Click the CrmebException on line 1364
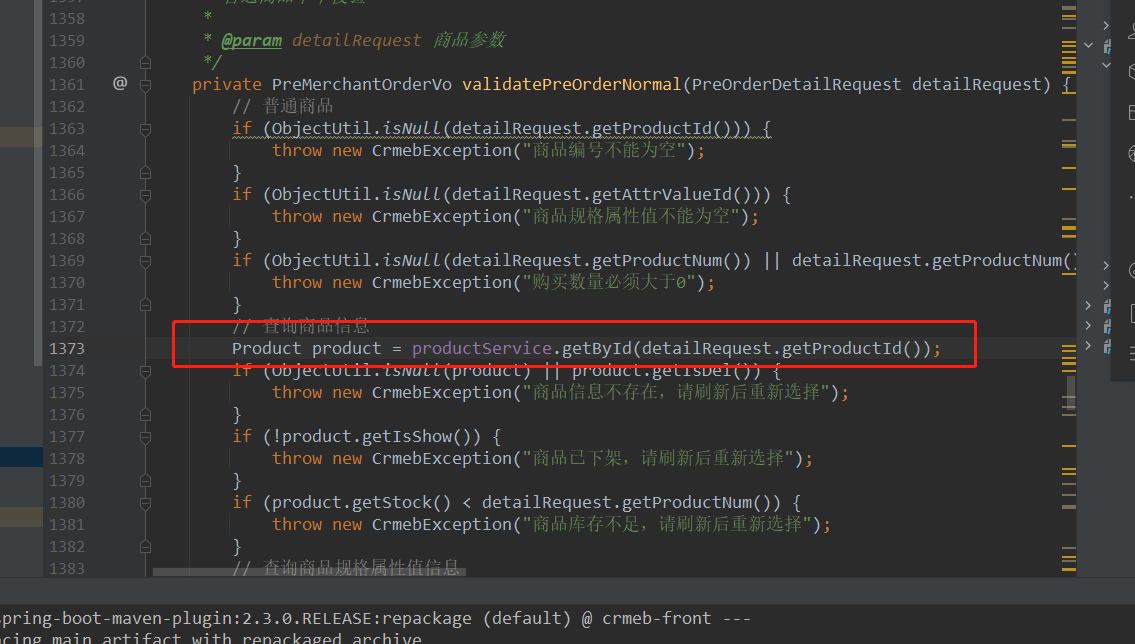Screen dimensions: 1135x644 [442, 151]
